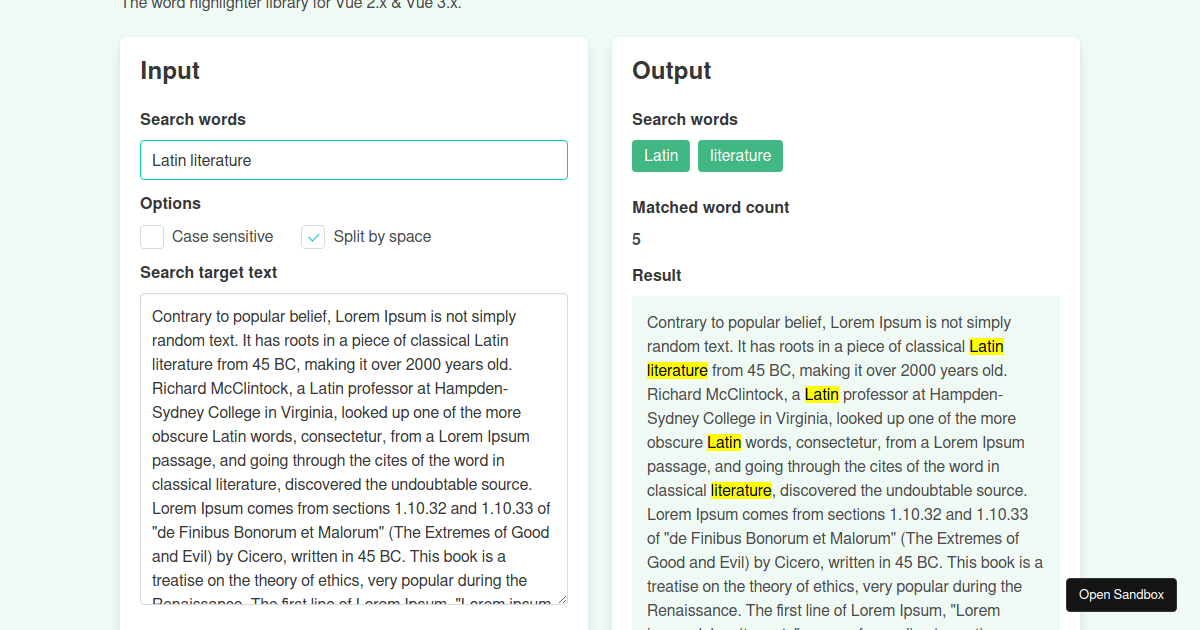Screen dimensions: 1200x630
Task: Select the Options section label
Action: pos(170,203)
